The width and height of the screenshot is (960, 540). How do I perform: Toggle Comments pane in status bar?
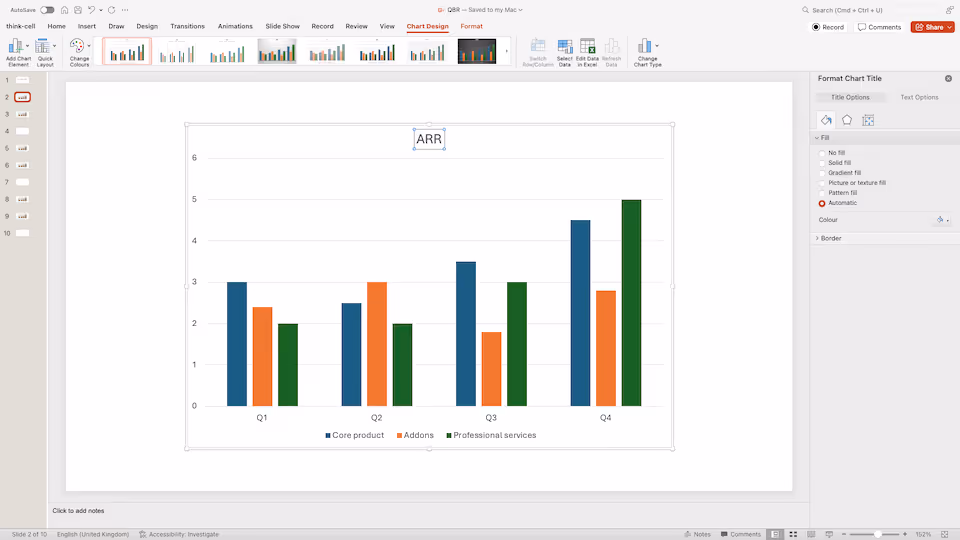[740, 534]
